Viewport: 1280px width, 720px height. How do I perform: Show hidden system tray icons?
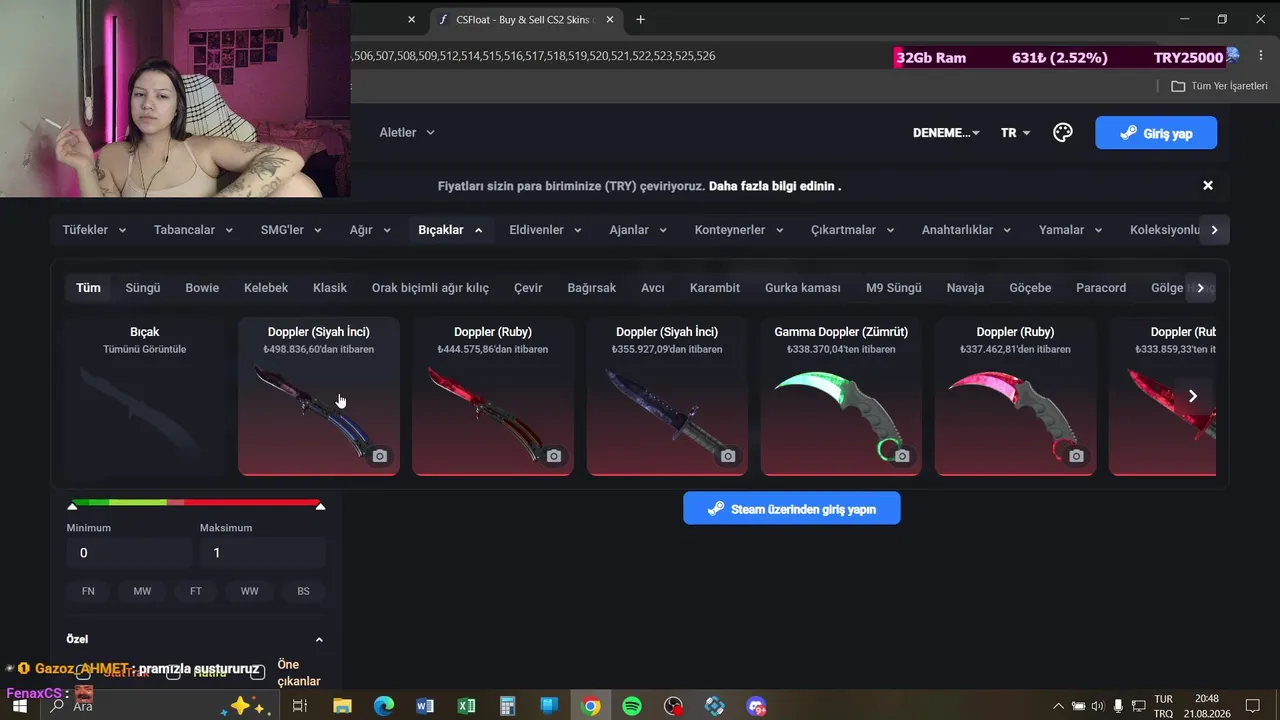point(1058,706)
